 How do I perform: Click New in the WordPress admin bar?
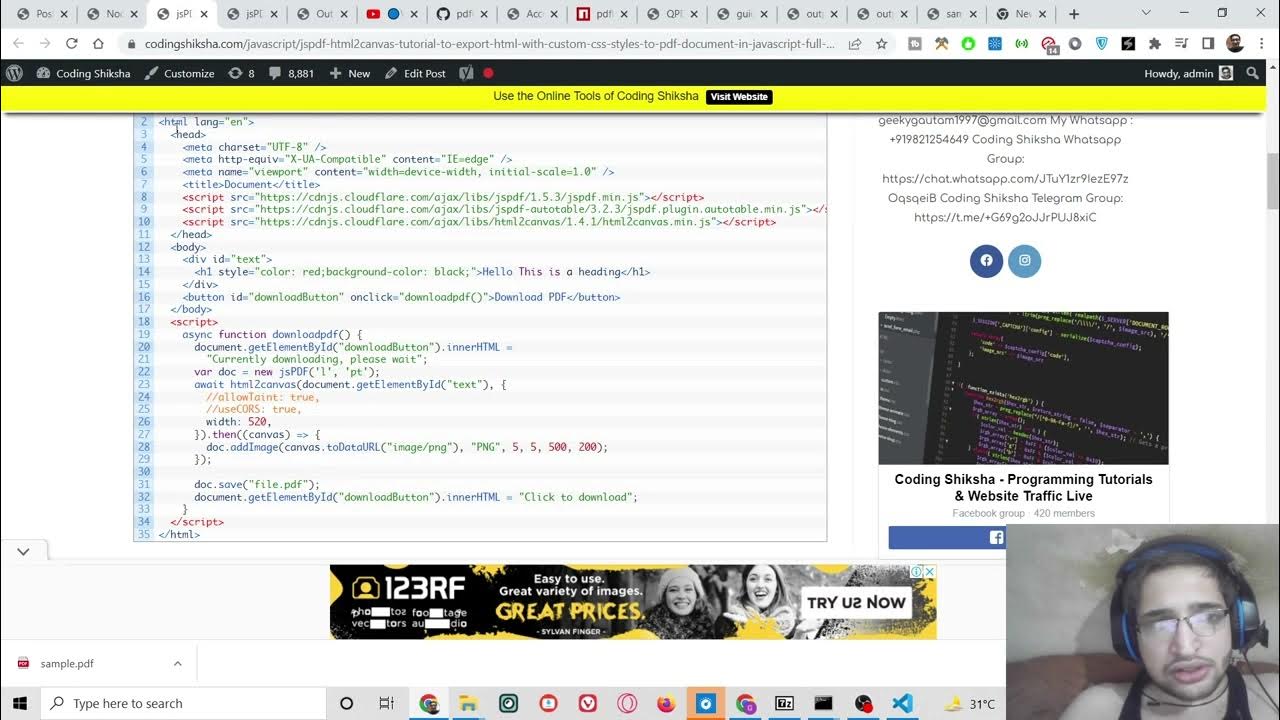[349, 73]
